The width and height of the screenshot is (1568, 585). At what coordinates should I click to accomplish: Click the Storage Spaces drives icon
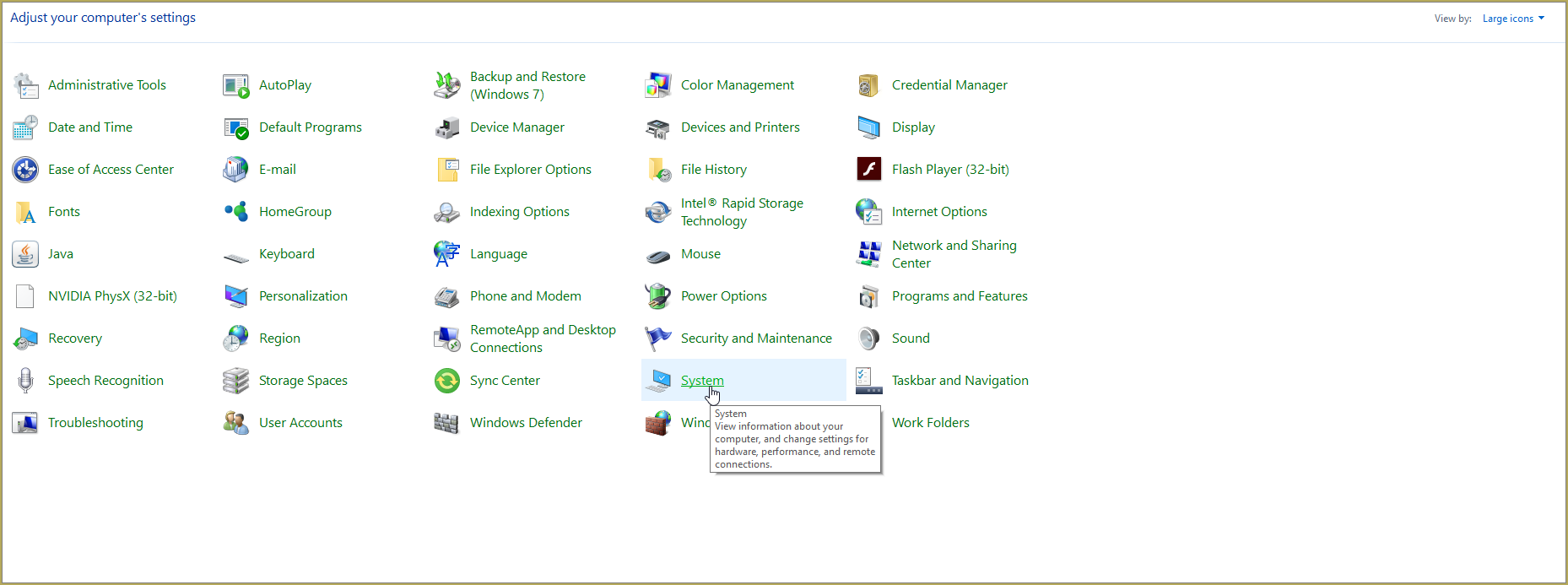[x=236, y=381]
